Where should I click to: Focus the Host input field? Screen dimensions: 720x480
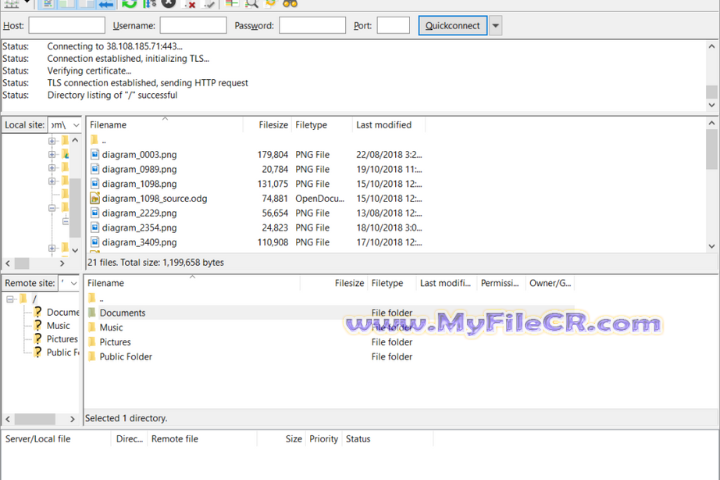point(67,25)
